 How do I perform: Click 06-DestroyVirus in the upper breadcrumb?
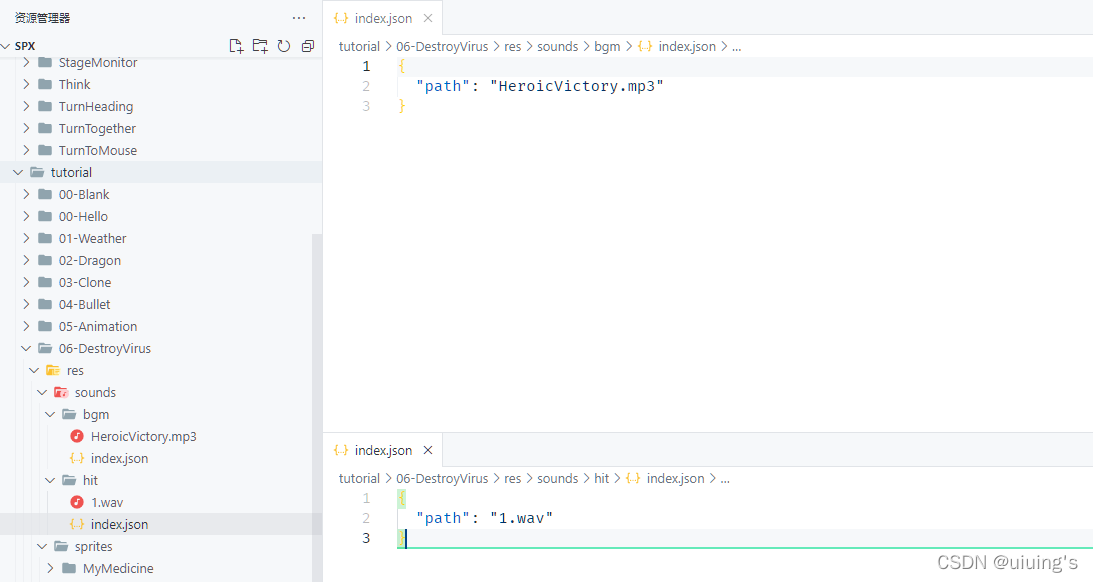442,47
